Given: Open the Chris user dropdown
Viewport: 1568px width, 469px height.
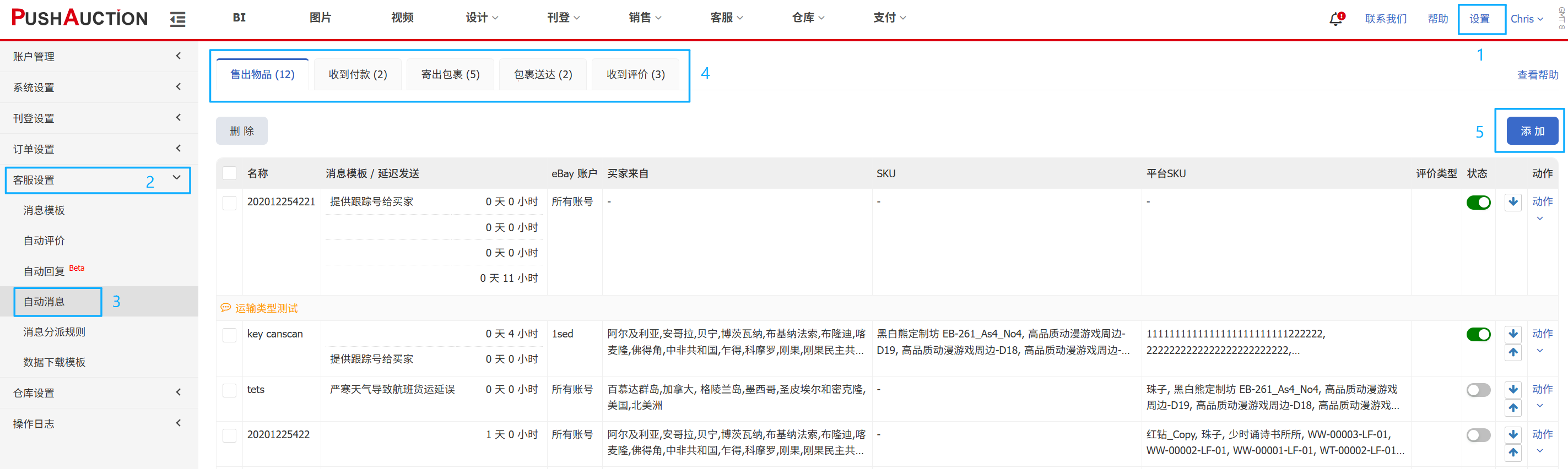Looking at the screenshot, I should tap(1527, 19).
